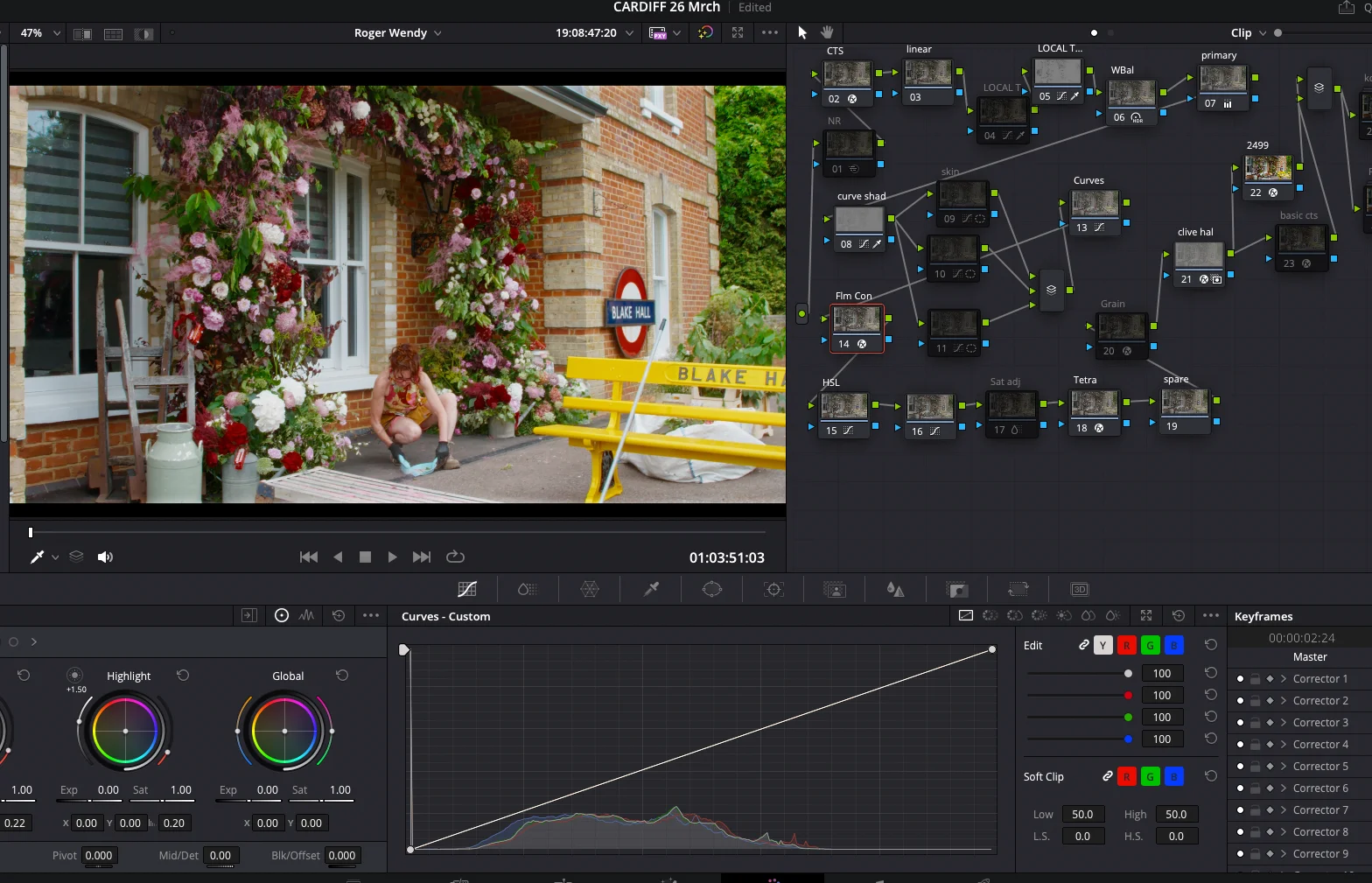Image resolution: width=1372 pixels, height=883 pixels.
Task: Go to the first frame
Action: click(309, 557)
